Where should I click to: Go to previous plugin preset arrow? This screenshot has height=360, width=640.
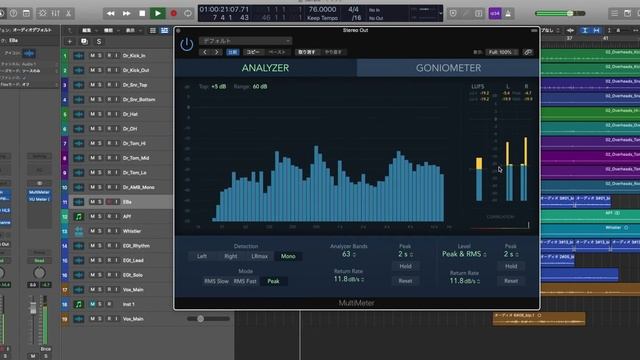(205, 52)
